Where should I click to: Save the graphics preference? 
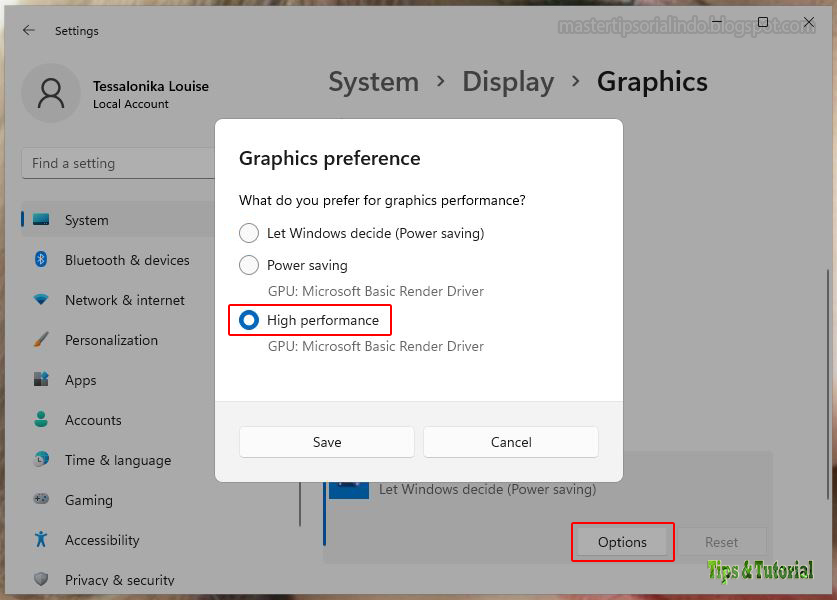327,442
